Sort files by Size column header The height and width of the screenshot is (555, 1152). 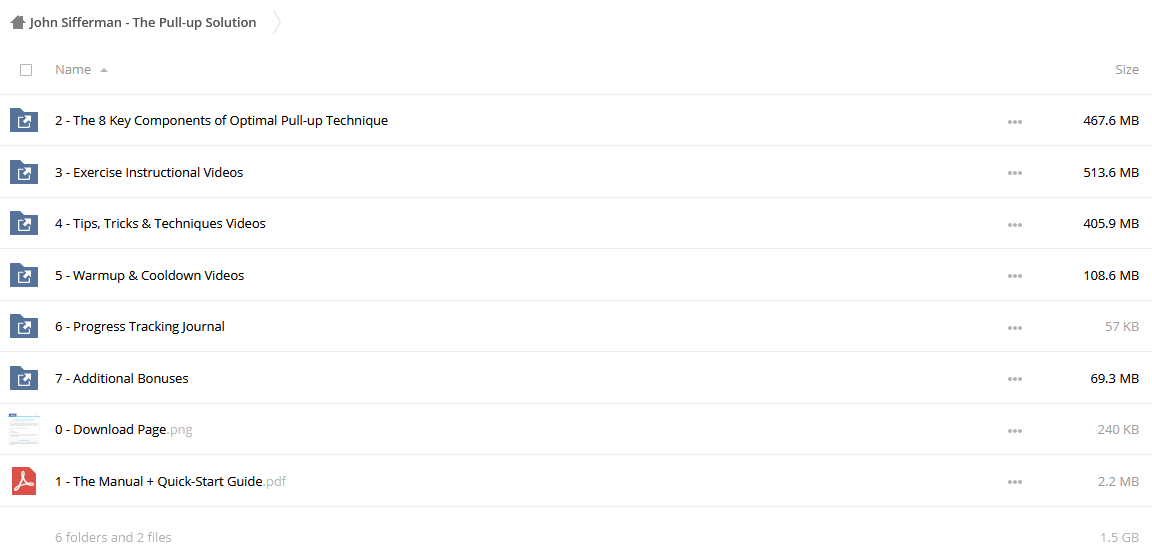click(1127, 70)
